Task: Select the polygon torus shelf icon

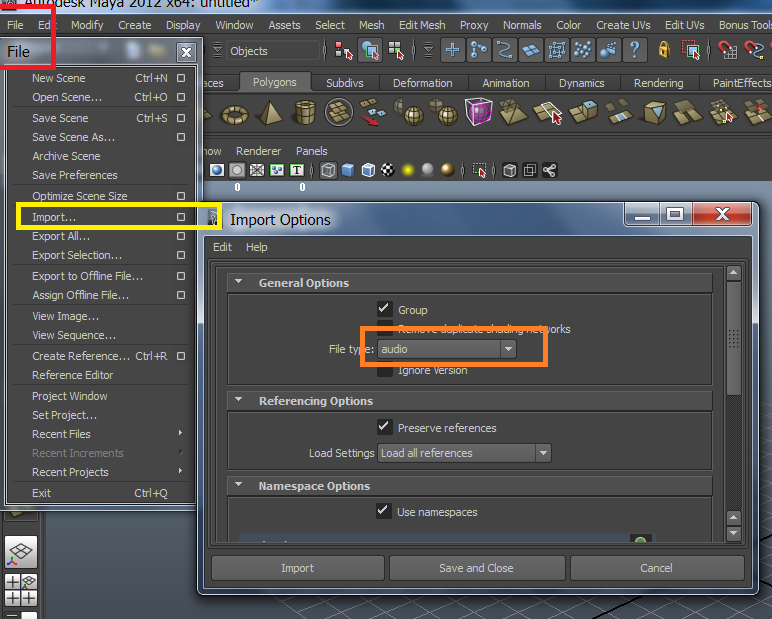Action: click(235, 115)
